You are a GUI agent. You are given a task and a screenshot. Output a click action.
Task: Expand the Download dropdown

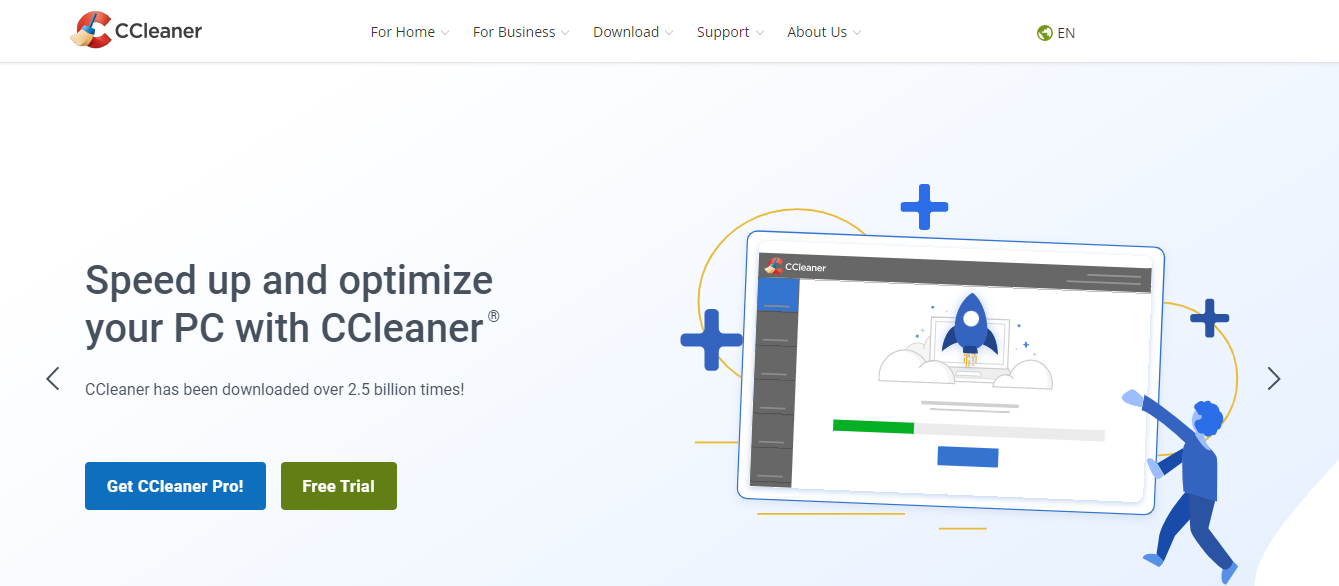(626, 31)
